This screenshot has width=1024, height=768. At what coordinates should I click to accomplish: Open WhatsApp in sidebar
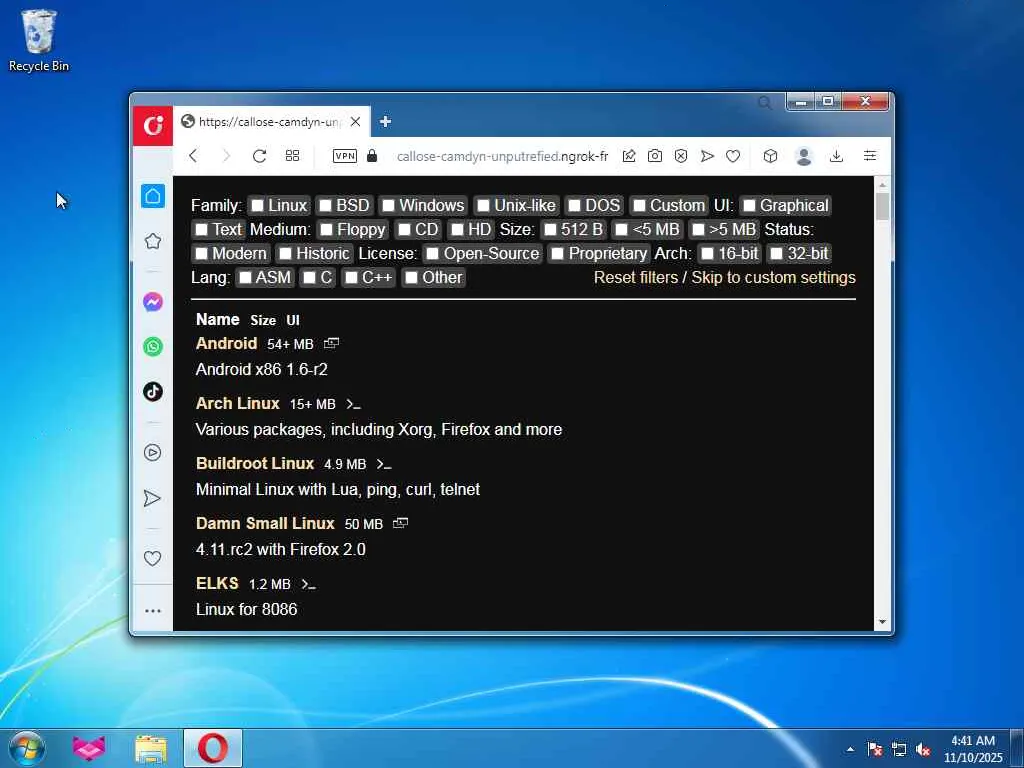[153, 346]
